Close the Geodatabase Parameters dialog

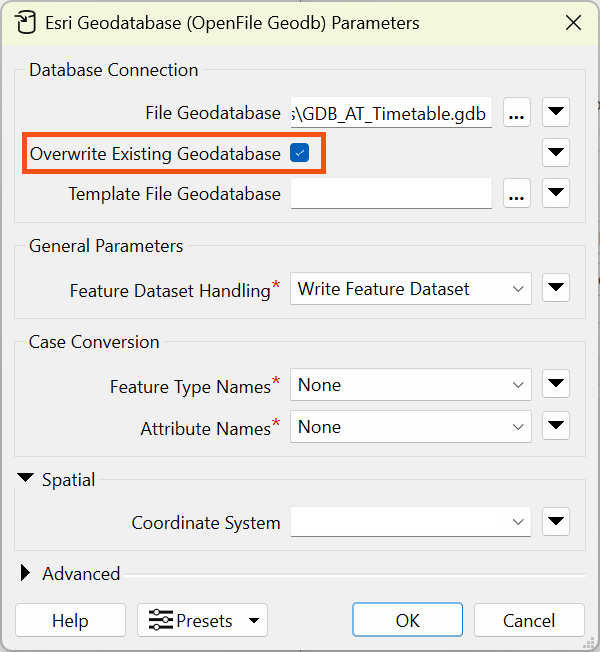[573, 23]
